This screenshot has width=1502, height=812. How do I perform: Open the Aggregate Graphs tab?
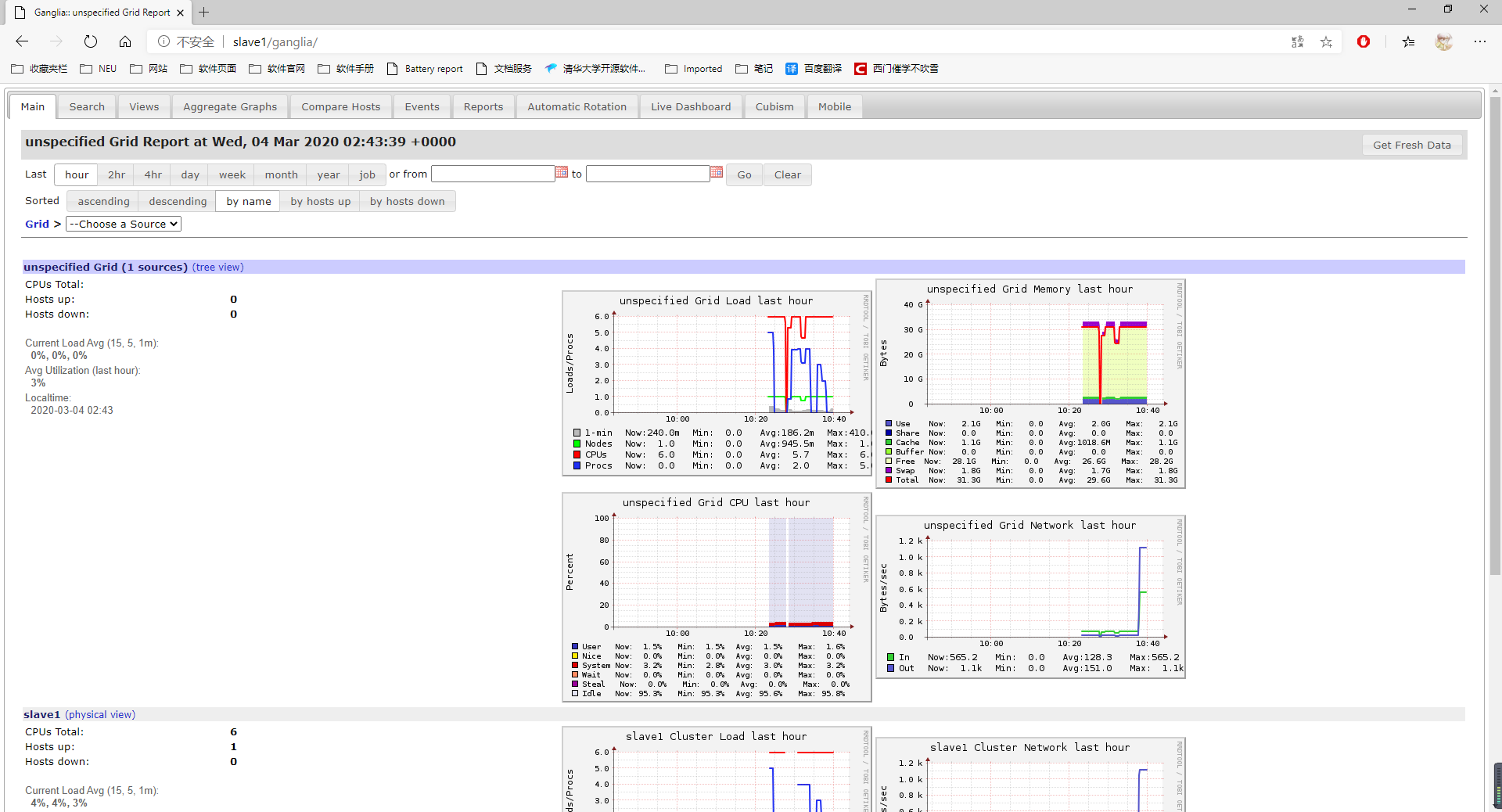(x=230, y=106)
